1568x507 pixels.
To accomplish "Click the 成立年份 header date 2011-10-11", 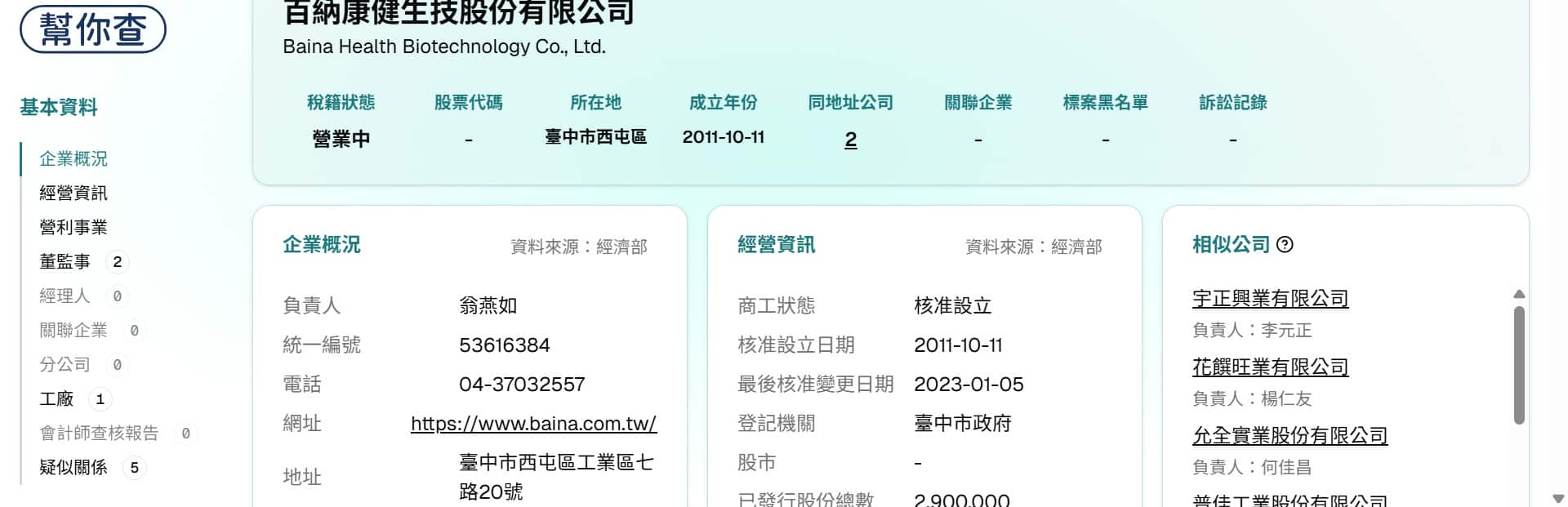I will click(x=723, y=137).
